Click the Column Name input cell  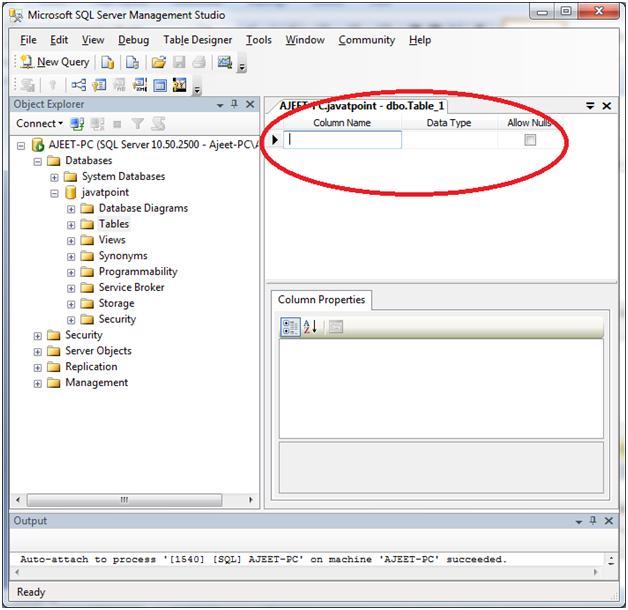pyautogui.click(x=342, y=140)
